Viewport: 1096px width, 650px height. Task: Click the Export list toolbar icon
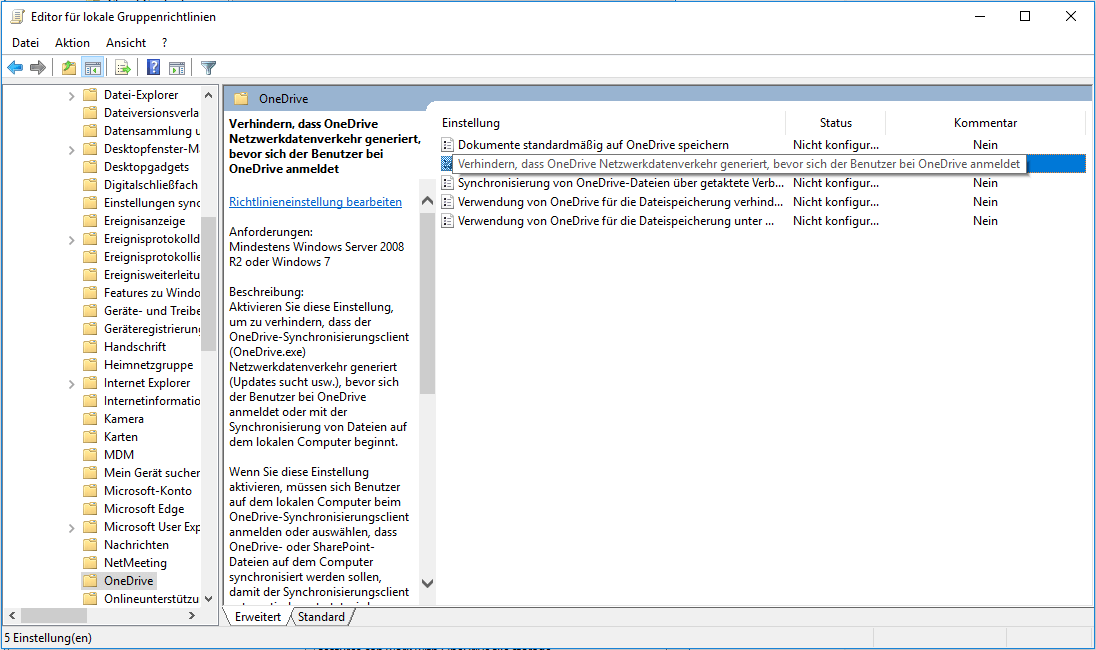tap(123, 68)
